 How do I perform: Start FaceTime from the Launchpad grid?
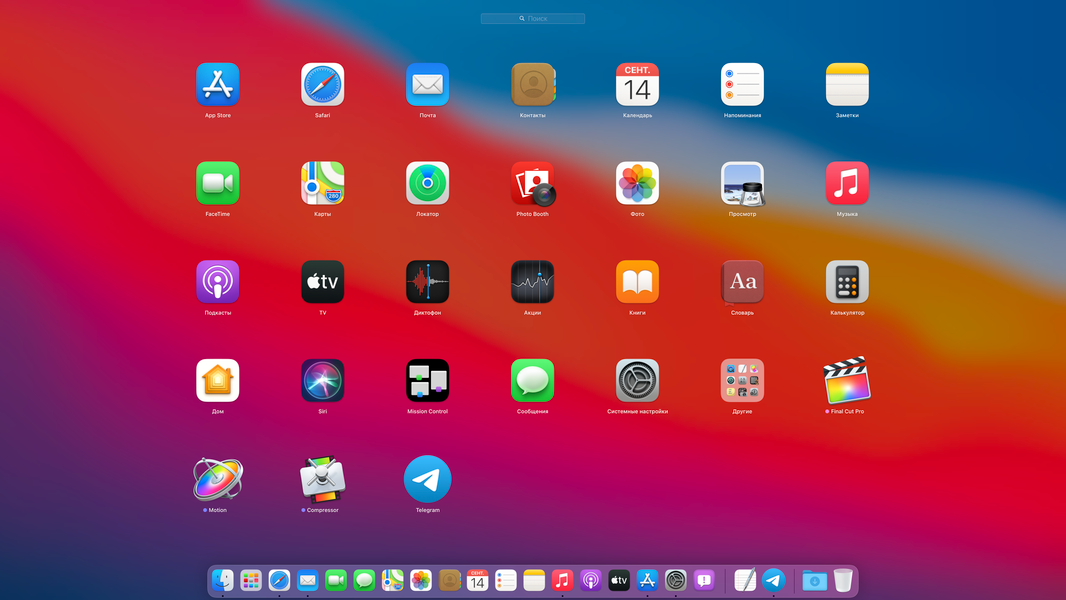218,183
